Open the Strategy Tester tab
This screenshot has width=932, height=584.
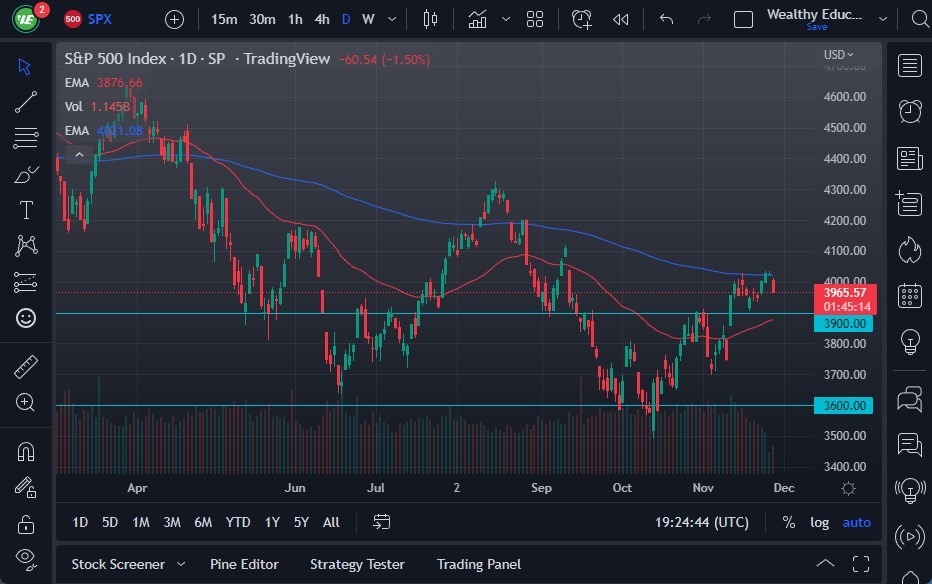coord(357,564)
